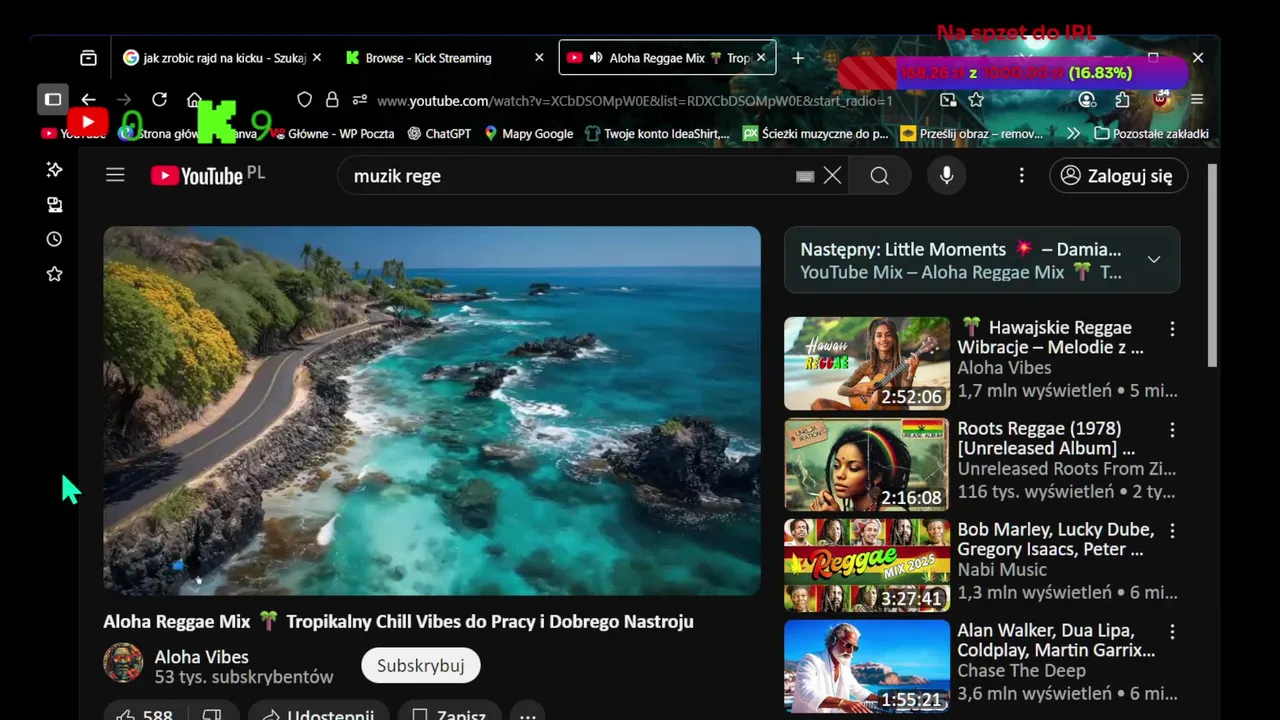Open options for Hawajskie Reggae Wibracje video
This screenshot has width=1280, height=720.
pos(1172,329)
